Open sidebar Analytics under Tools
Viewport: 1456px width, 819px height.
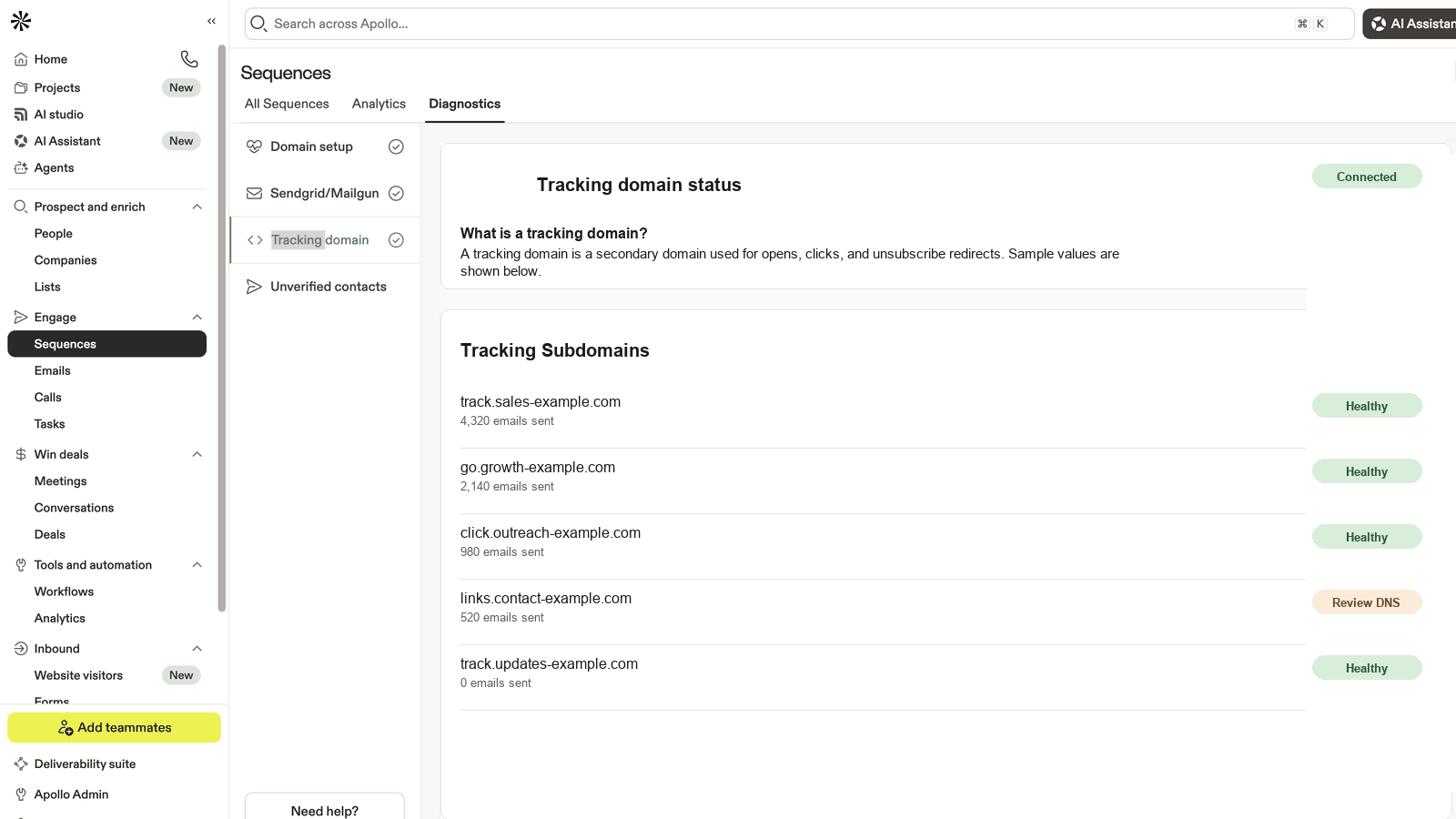pyautogui.click(x=60, y=618)
